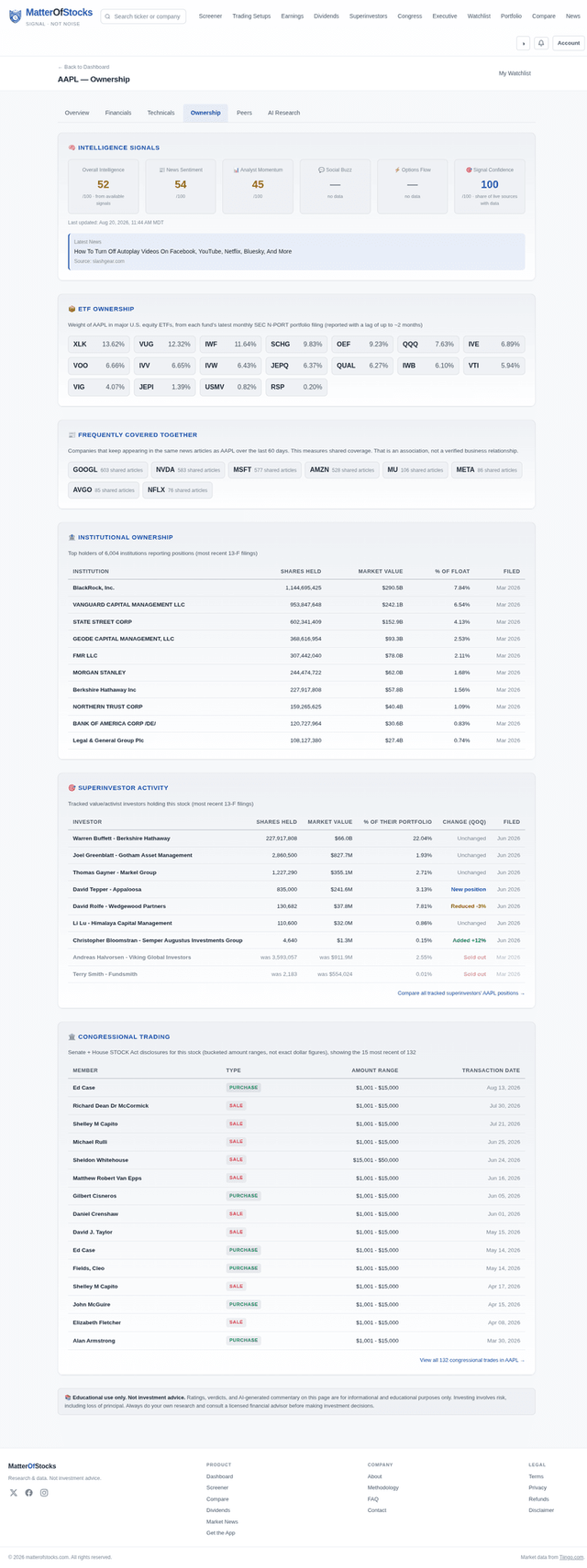This screenshot has height=1568, width=587.
Task: Click the MatterOfStocks shield logo
Action: (15, 16)
